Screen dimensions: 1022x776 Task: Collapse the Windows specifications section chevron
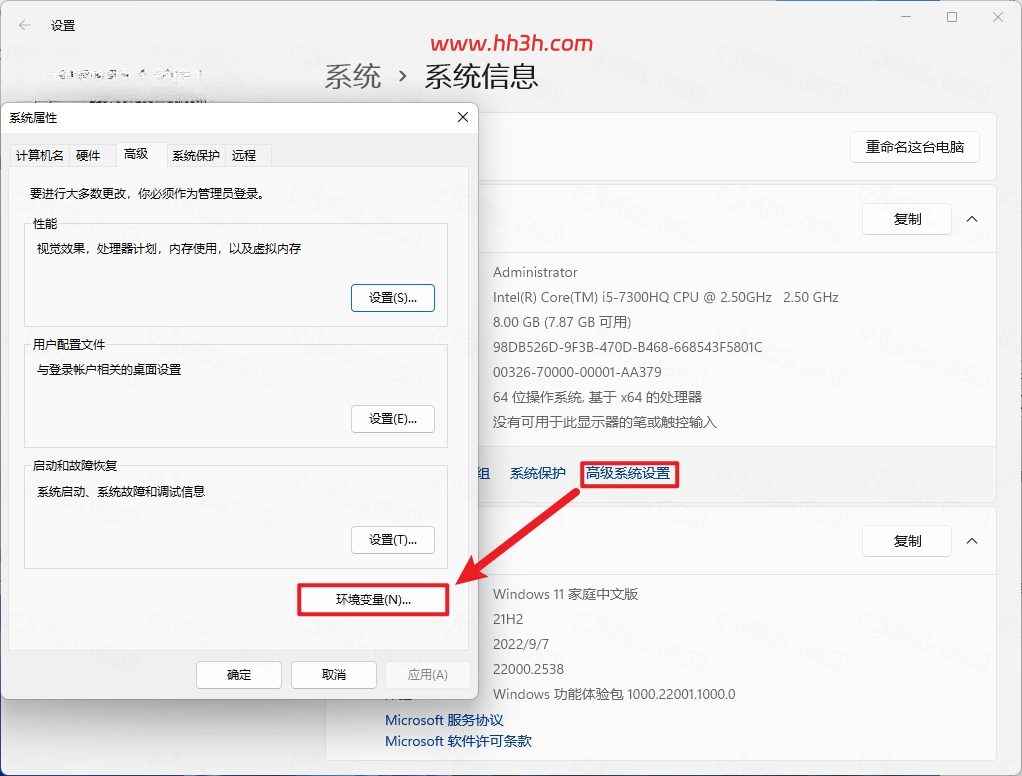(972, 541)
